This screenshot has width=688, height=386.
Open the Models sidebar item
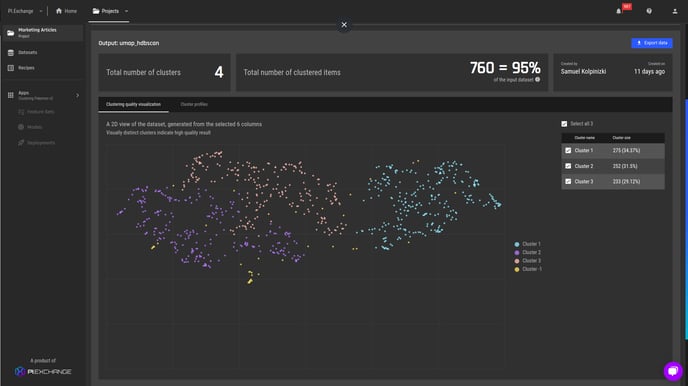[x=35, y=127]
